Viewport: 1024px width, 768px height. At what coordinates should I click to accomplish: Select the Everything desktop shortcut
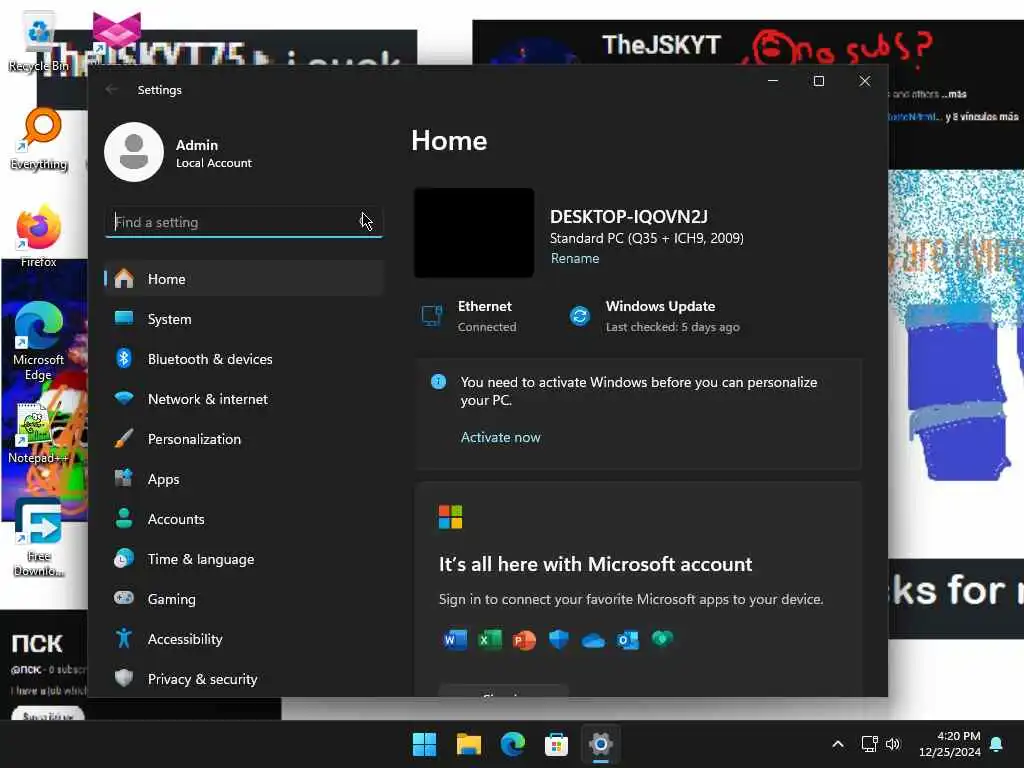click(x=39, y=140)
